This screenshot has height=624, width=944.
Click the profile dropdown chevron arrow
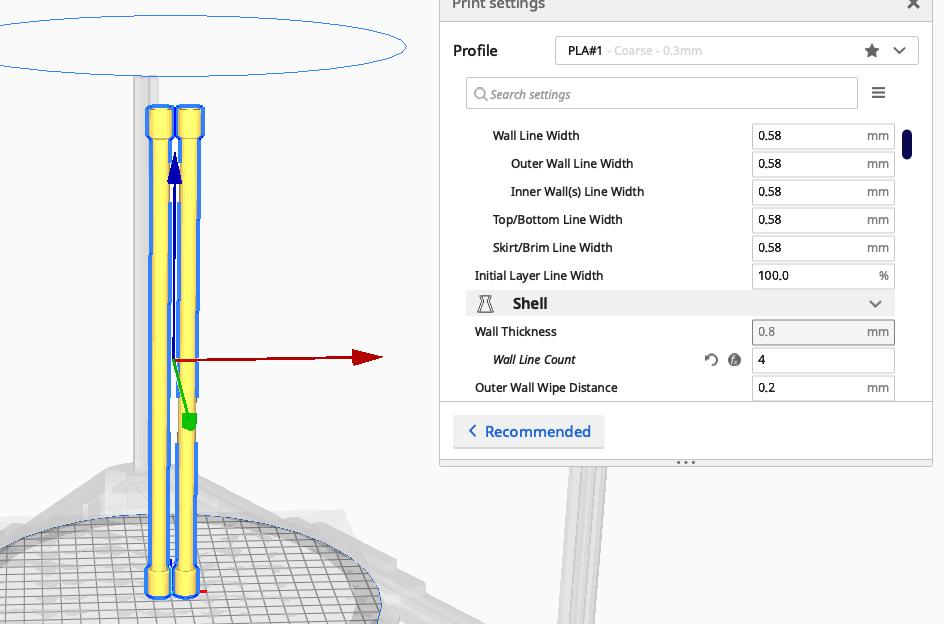coord(899,51)
